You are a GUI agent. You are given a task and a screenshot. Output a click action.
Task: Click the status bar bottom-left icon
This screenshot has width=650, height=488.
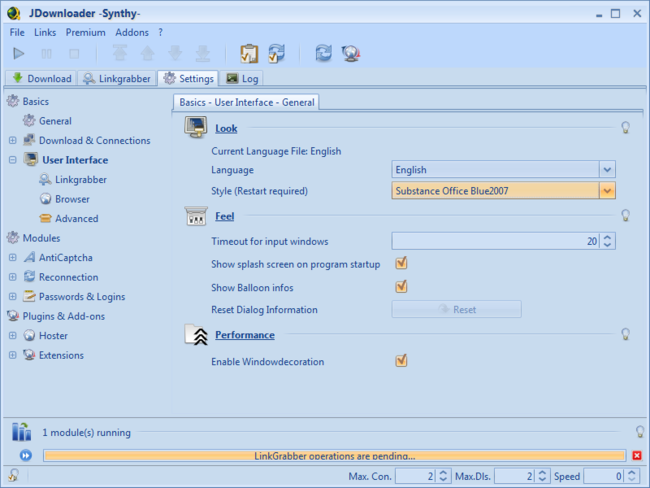pyautogui.click(x=14, y=475)
